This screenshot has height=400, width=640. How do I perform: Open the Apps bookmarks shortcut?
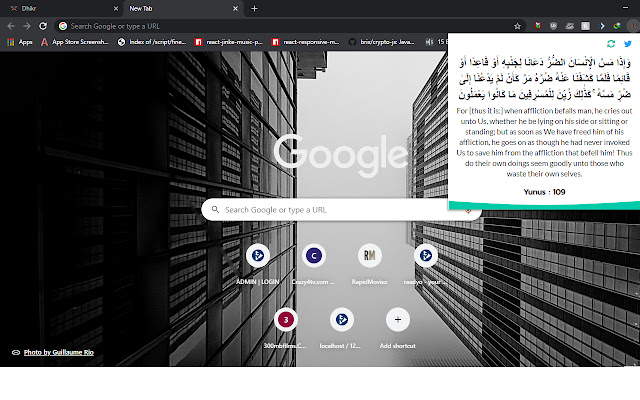[20, 42]
